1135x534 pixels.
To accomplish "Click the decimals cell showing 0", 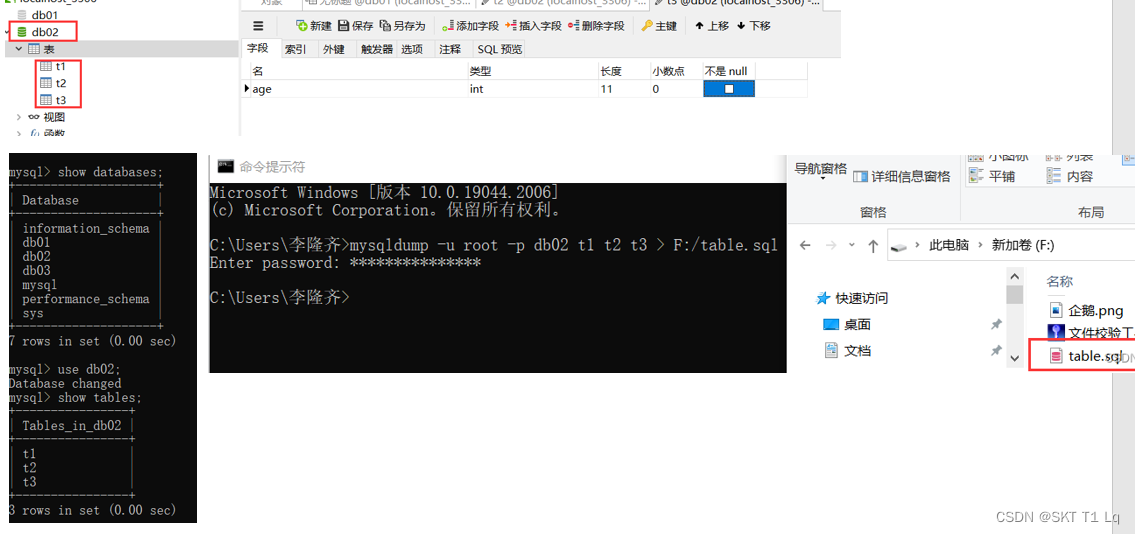I will click(x=676, y=89).
